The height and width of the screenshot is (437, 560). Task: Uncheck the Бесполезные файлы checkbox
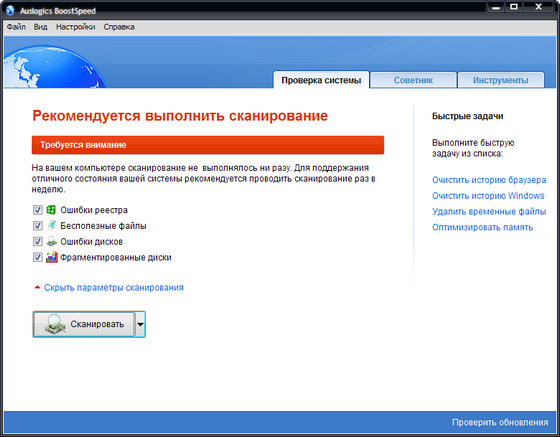(38, 226)
